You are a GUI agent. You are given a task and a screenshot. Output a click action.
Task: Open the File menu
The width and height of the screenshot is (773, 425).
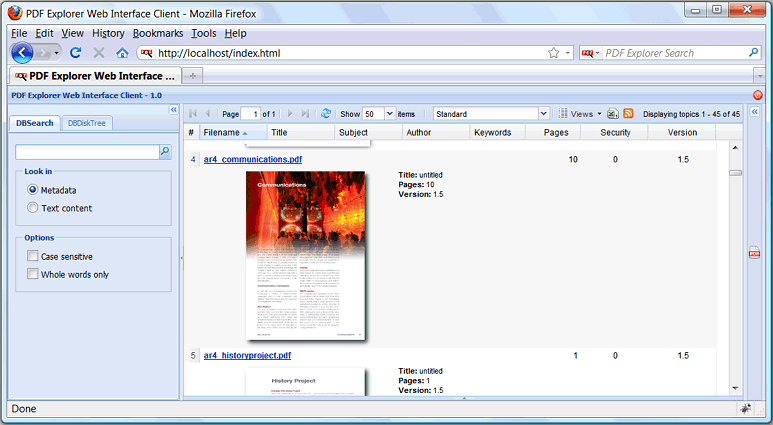coord(19,33)
